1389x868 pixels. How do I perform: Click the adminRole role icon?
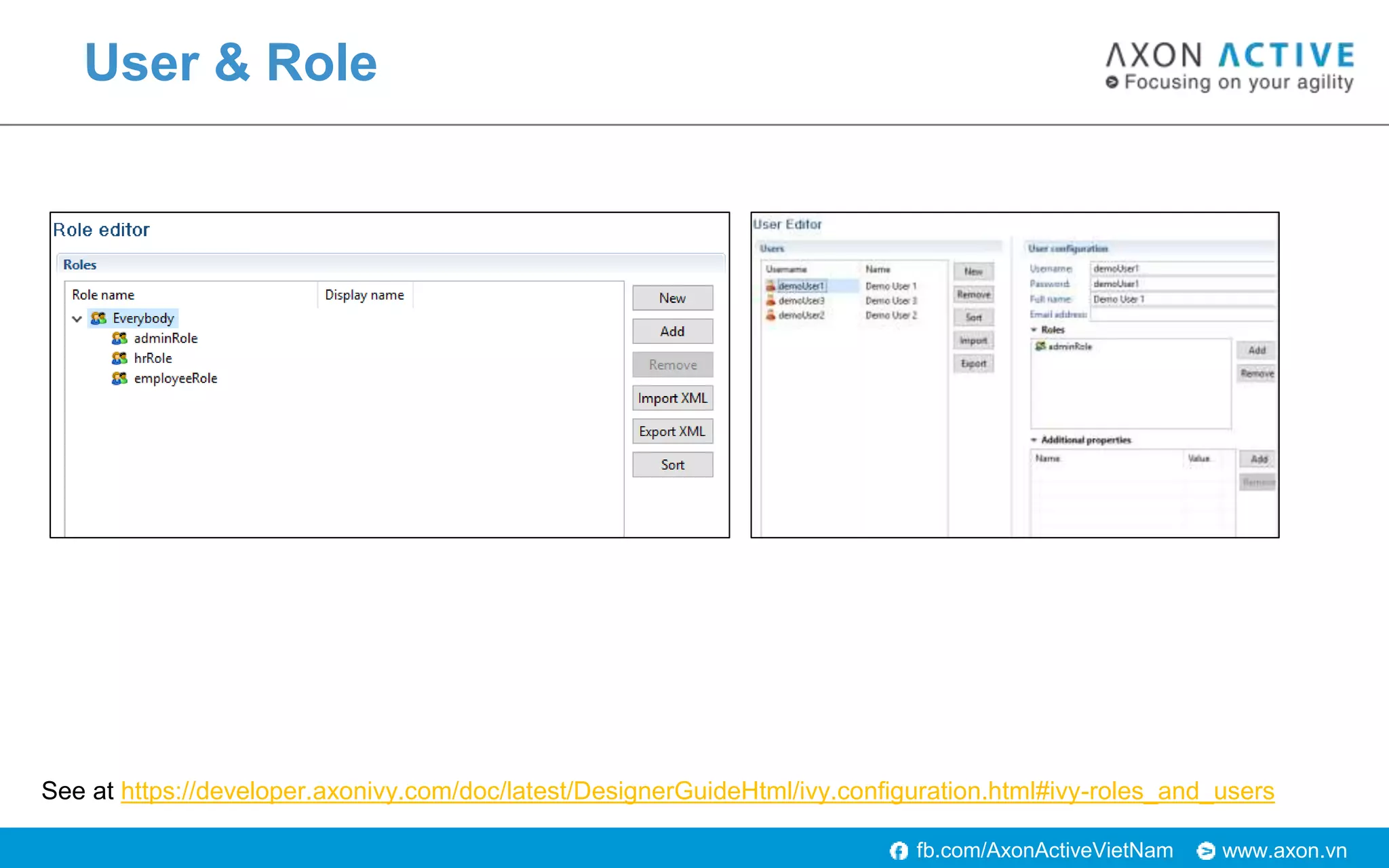tap(119, 338)
